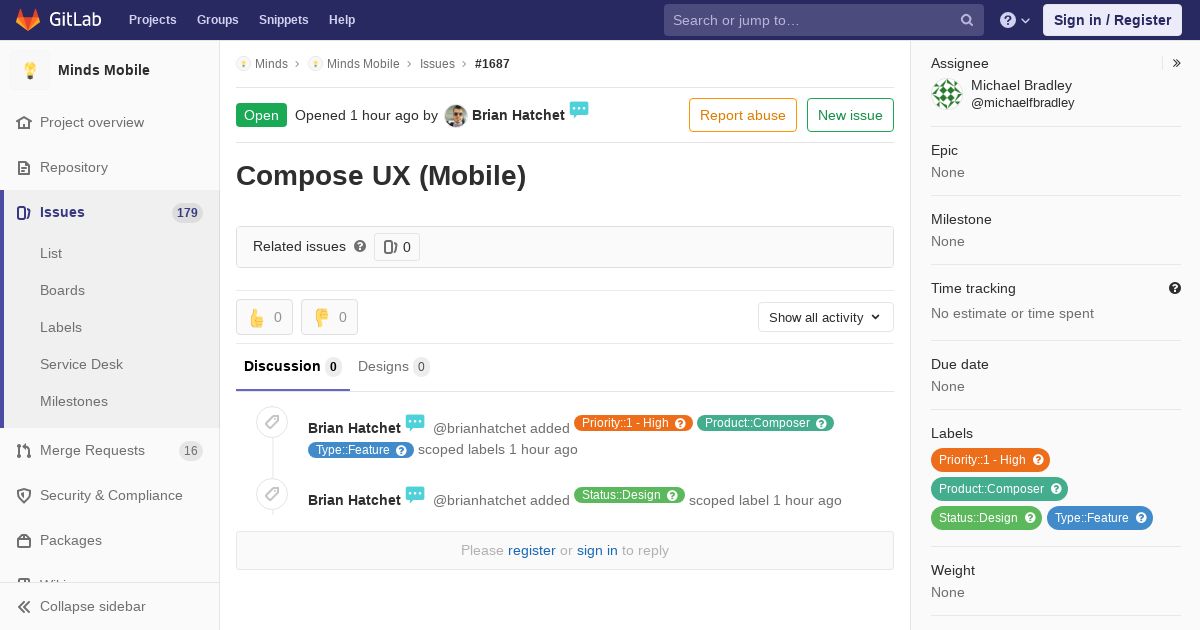This screenshot has width=1200, height=630.
Task: Click Report abuse button
Action: (x=743, y=115)
